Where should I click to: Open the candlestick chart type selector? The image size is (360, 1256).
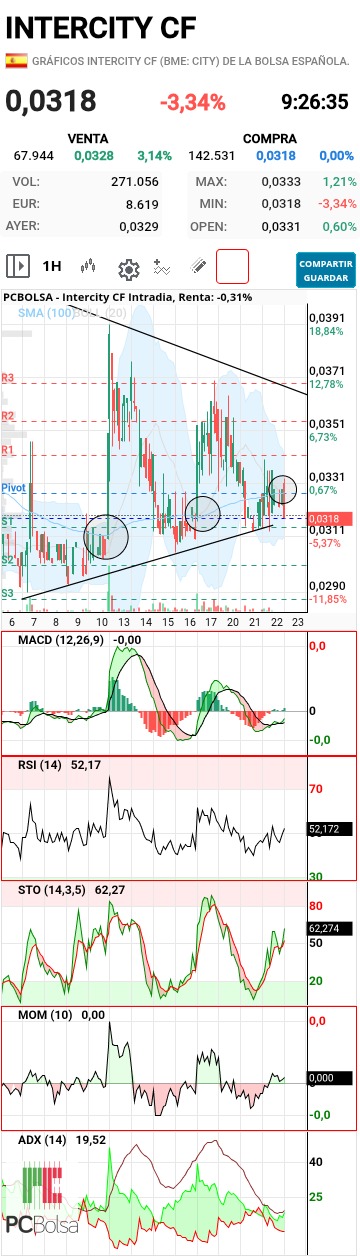[90, 267]
